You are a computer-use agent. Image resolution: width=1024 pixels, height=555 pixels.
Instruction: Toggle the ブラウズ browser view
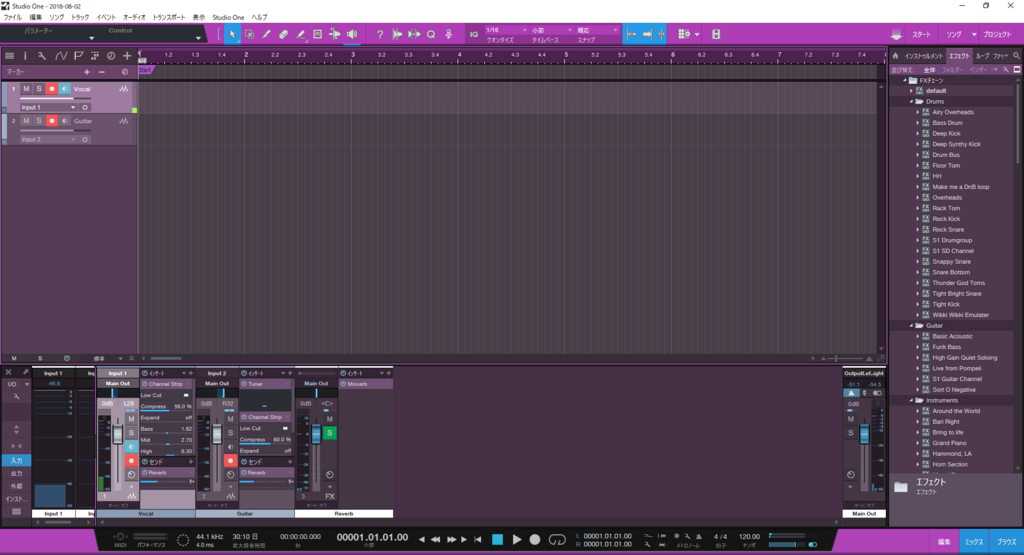(1006, 542)
